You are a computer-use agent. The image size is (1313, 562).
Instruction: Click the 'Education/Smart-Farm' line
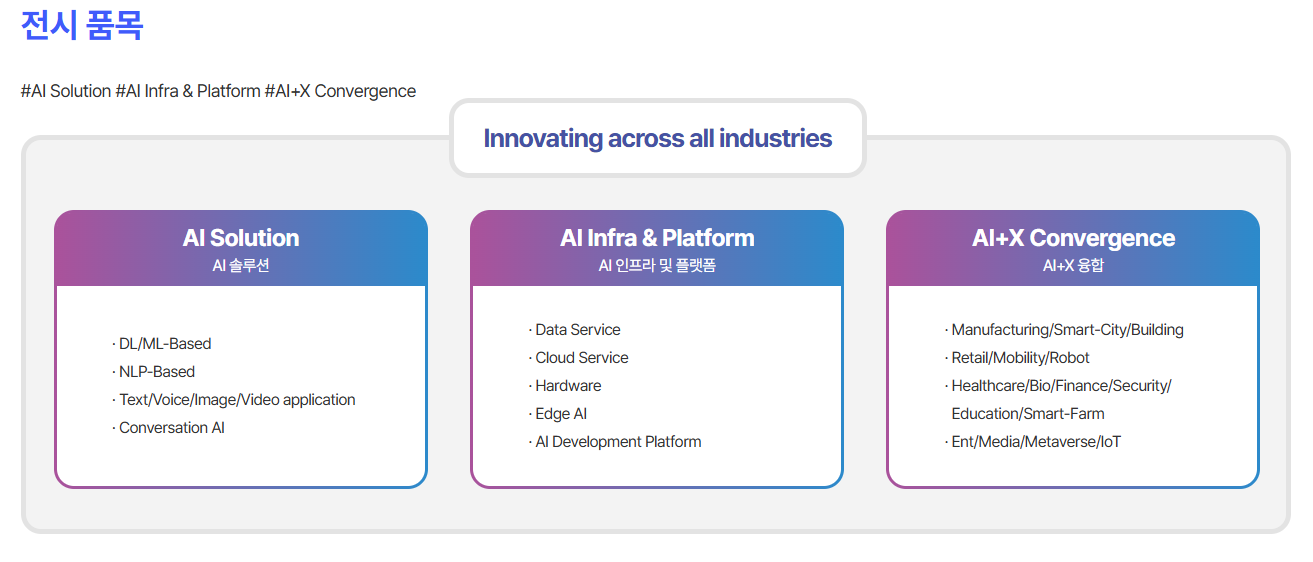click(1028, 414)
